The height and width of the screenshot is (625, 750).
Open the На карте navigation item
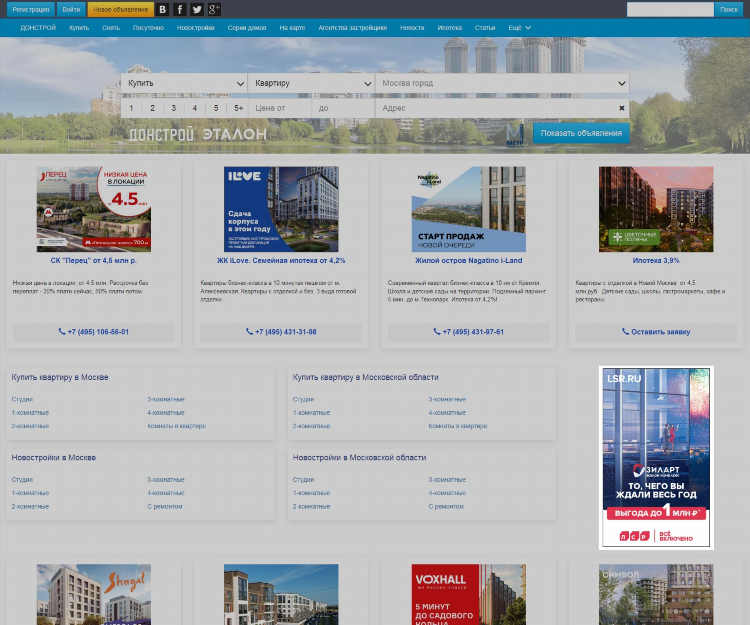tap(292, 28)
